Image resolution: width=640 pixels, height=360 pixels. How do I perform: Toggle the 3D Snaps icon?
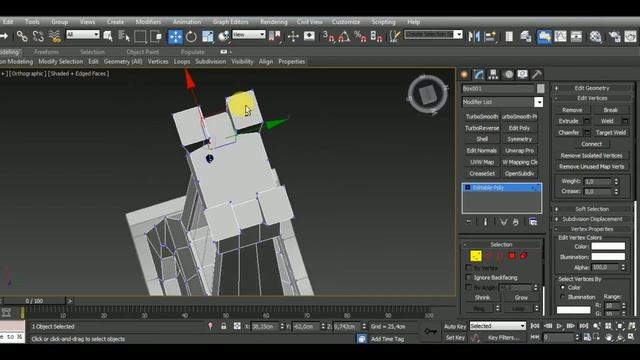[329, 37]
